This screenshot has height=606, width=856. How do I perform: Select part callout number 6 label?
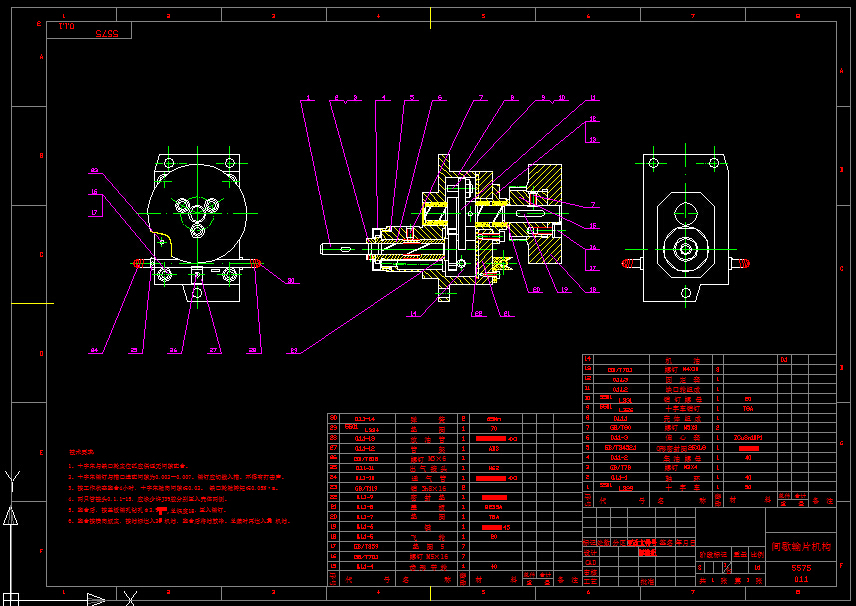point(439,98)
